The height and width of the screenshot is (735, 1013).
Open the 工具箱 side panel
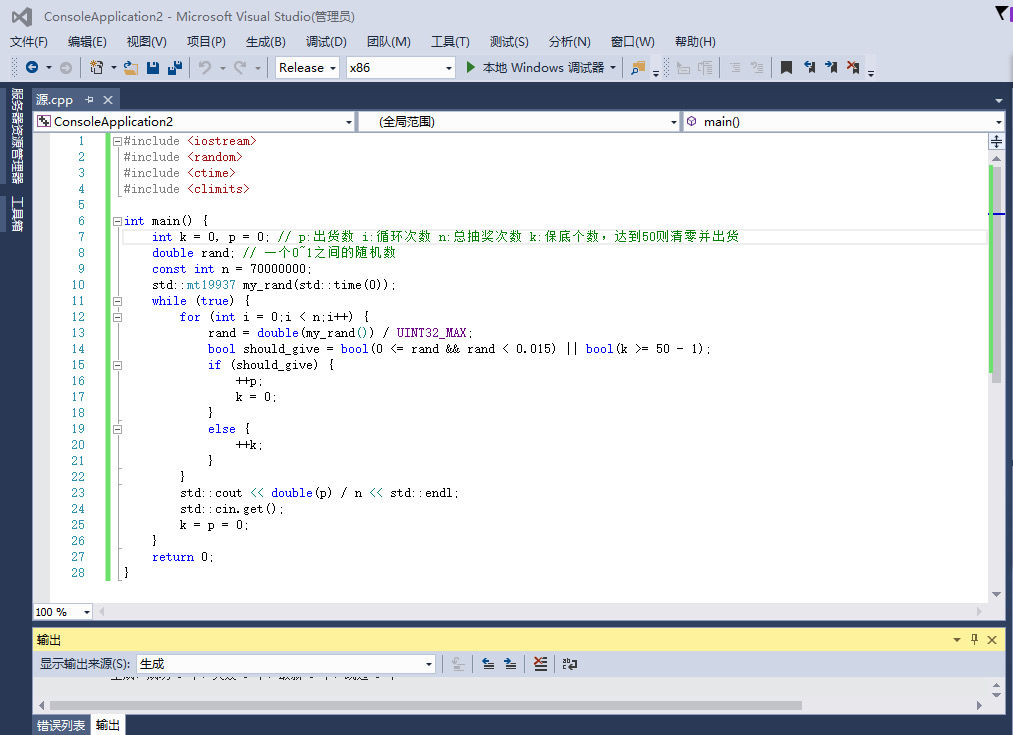pos(17,213)
